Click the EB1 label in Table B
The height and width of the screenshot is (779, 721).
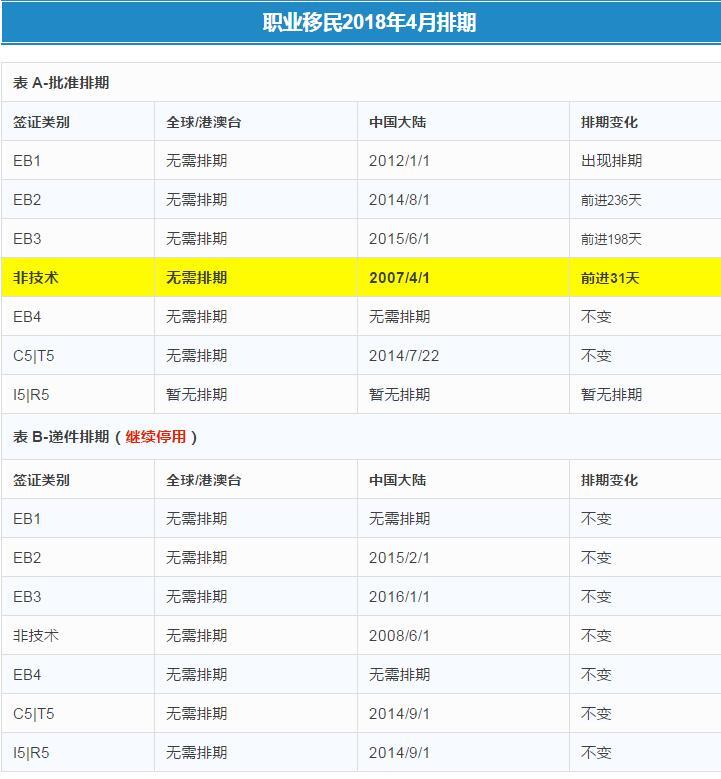click(x=27, y=519)
